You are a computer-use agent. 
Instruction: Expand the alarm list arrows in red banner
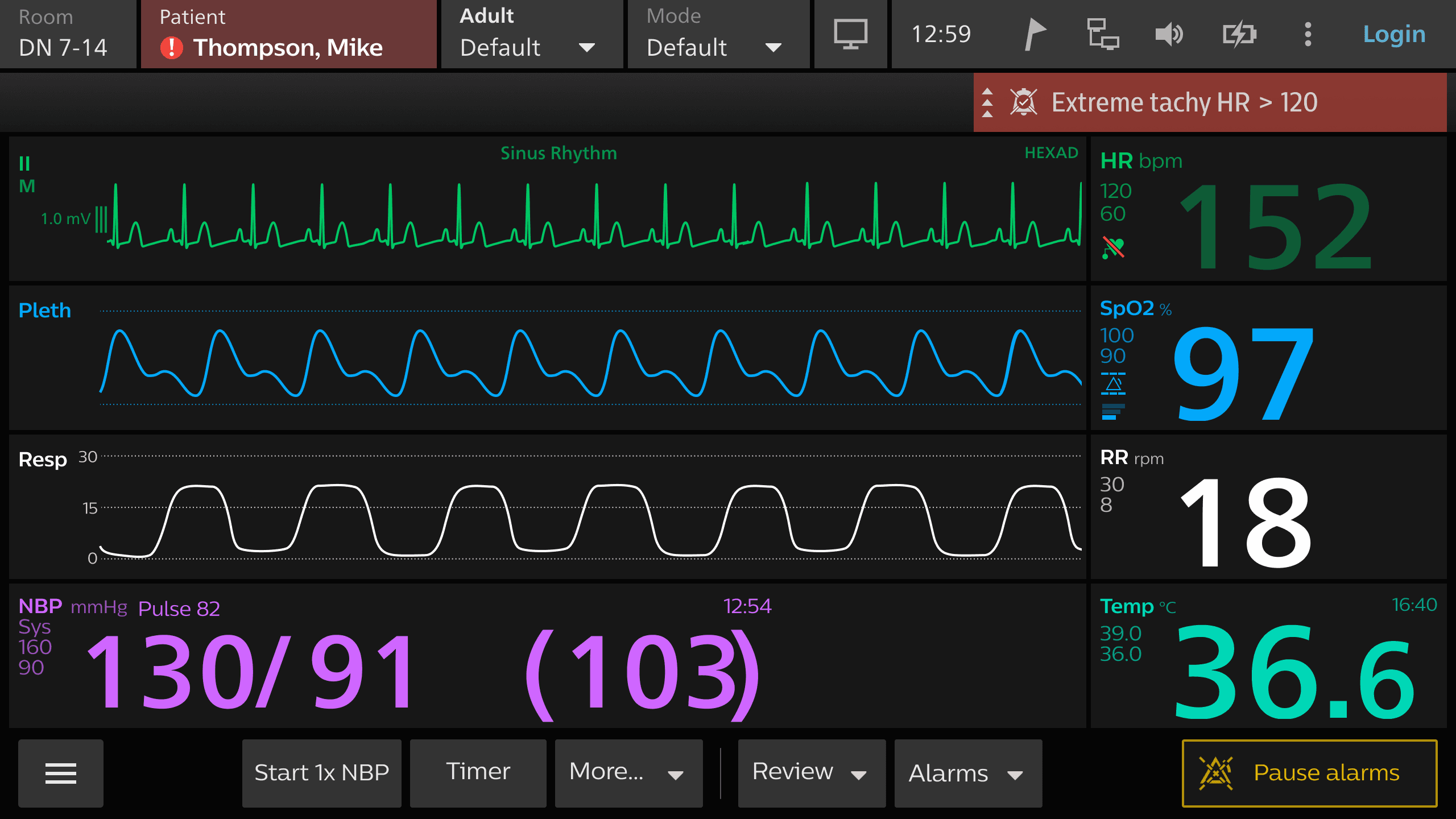click(987, 102)
